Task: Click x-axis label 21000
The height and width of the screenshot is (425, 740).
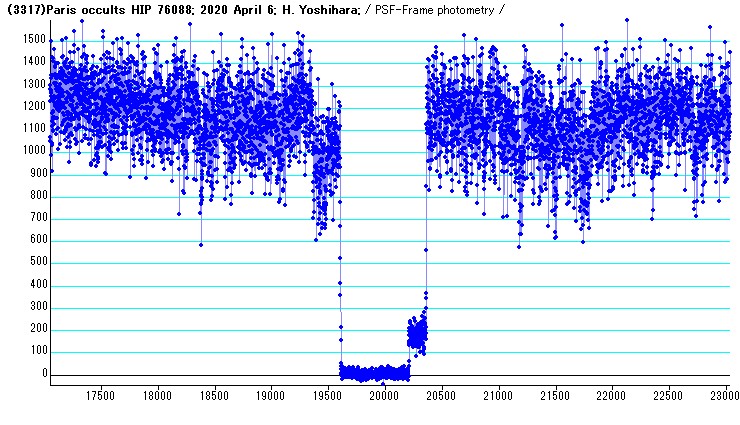Action: click(x=498, y=395)
